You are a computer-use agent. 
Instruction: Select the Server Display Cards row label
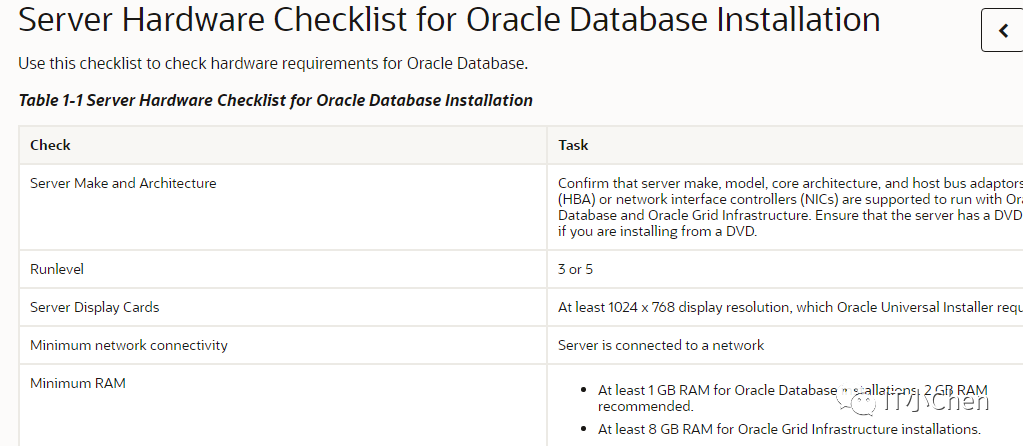pos(95,307)
